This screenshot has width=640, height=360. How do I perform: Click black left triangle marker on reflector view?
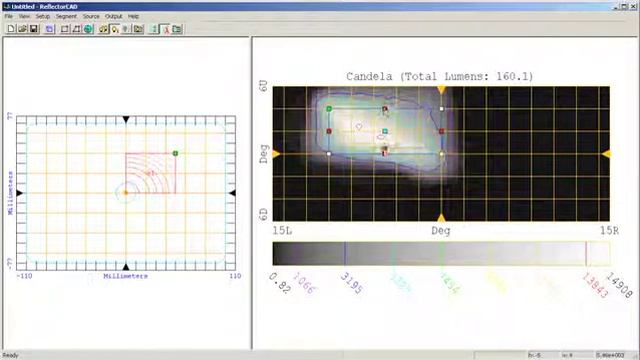(x=20, y=193)
